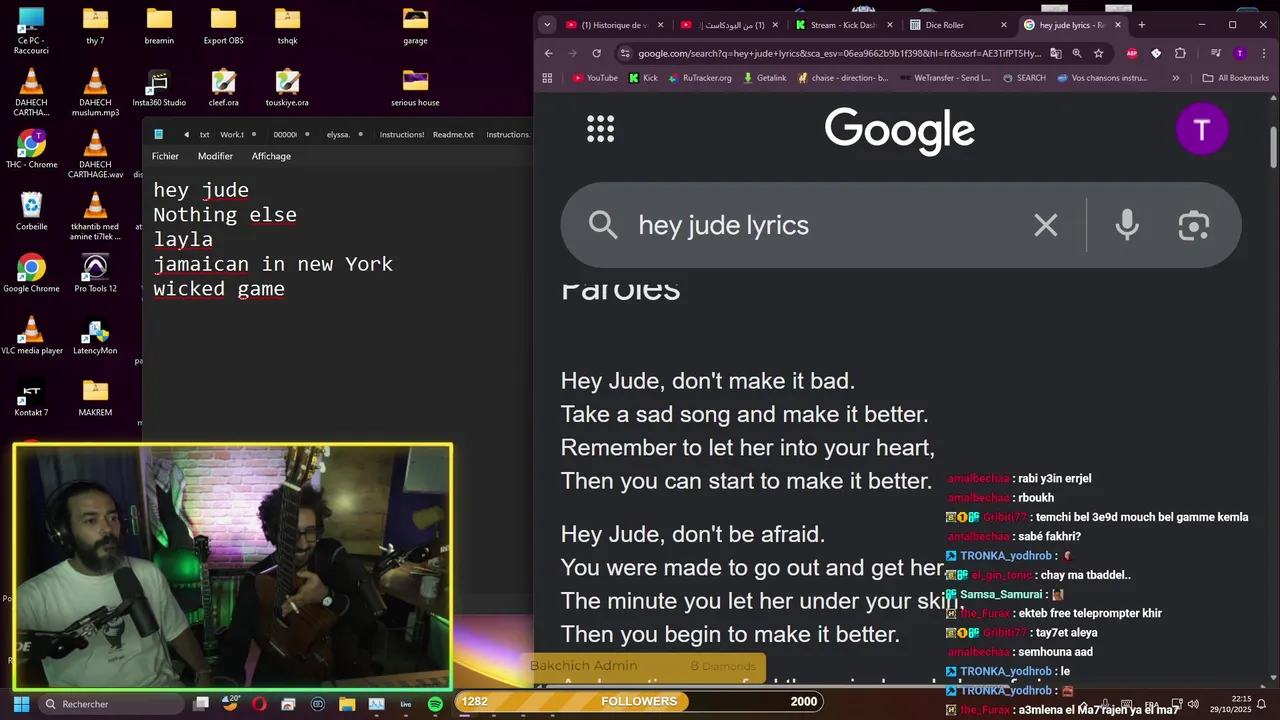Open Opera from the taskbar
Image resolution: width=1280 pixels, height=720 pixels.
click(260, 704)
